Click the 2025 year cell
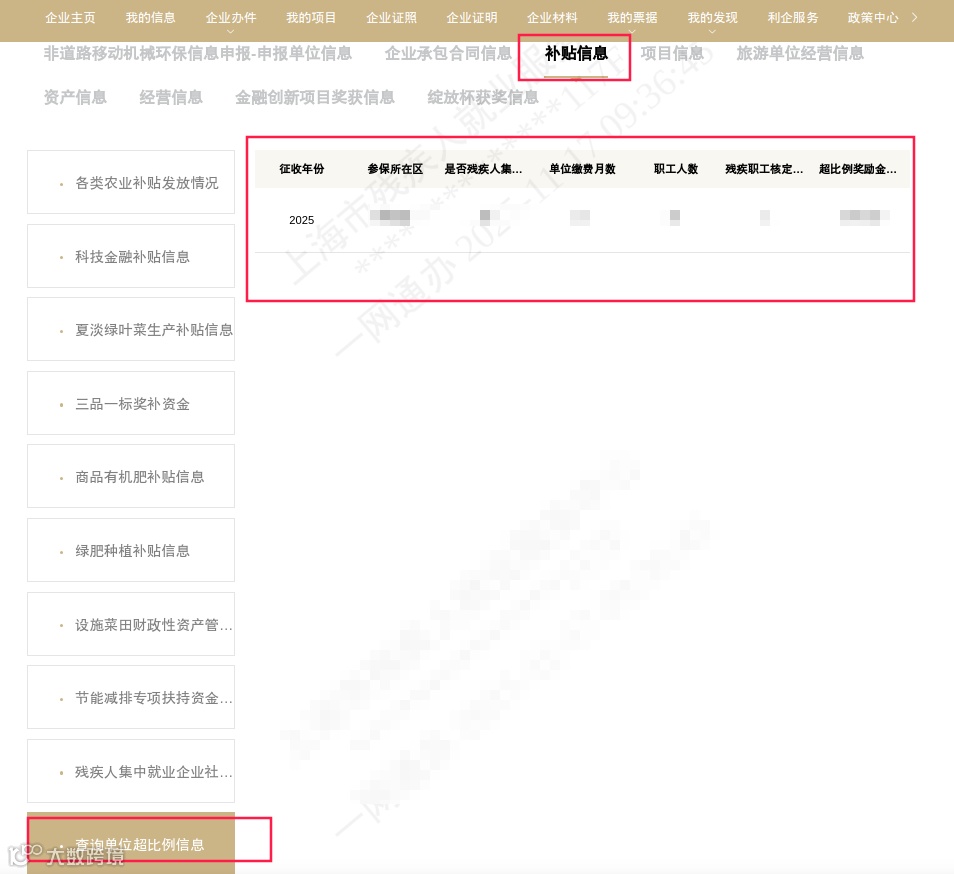 point(302,220)
